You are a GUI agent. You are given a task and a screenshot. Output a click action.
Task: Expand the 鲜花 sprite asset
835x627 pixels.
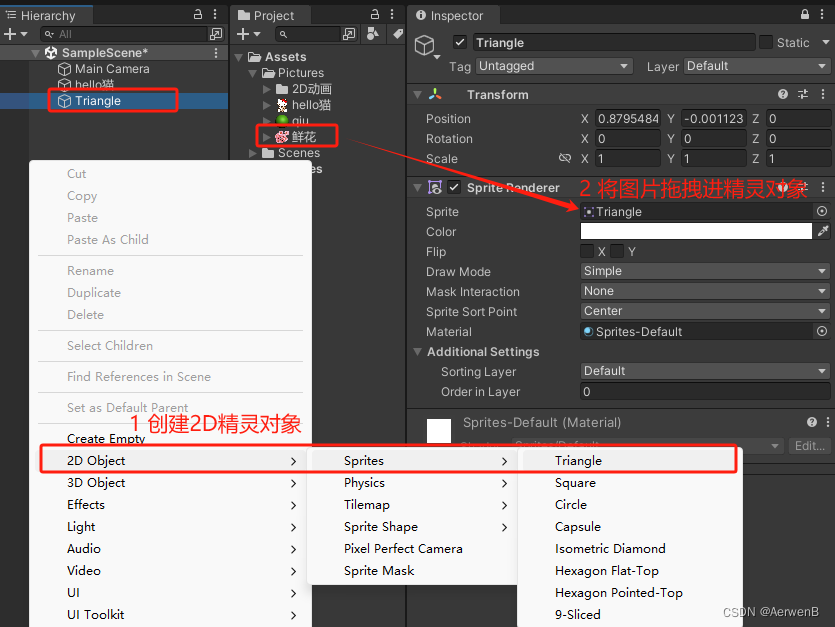coord(266,137)
